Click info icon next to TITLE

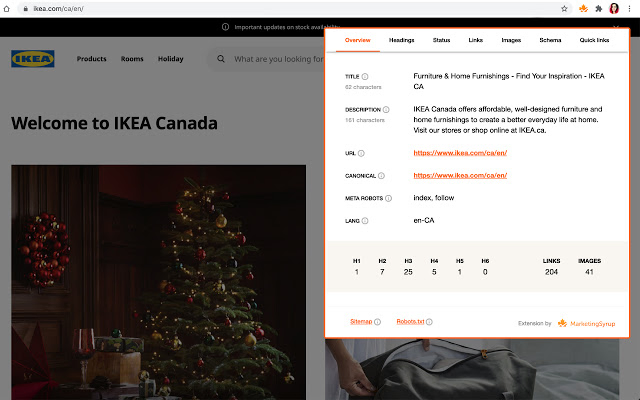365,76
